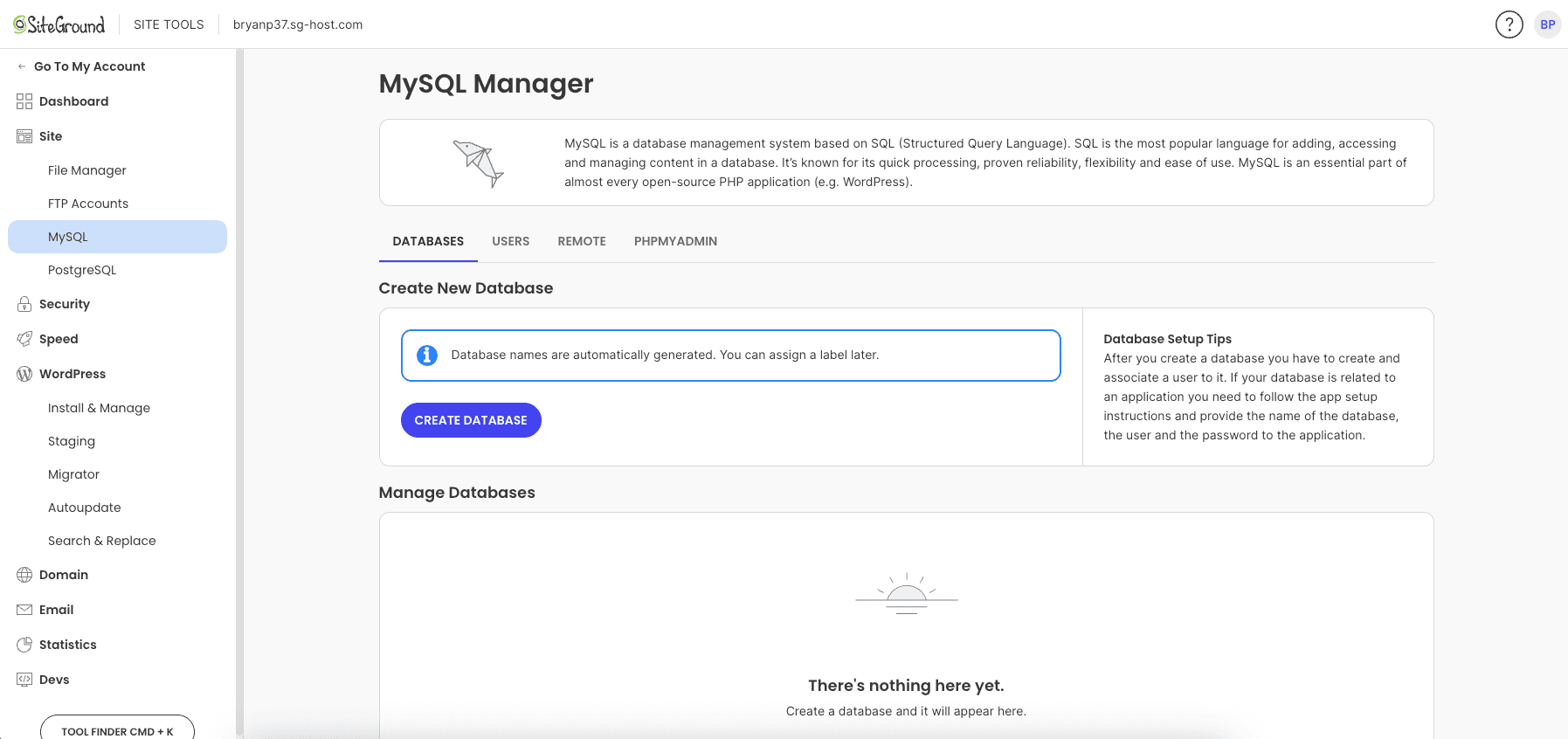Expand the Speed section label

(x=59, y=339)
